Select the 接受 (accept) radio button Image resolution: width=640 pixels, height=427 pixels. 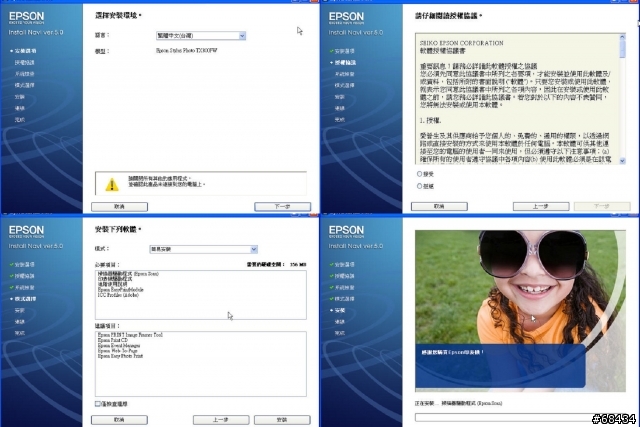(x=419, y=174)
